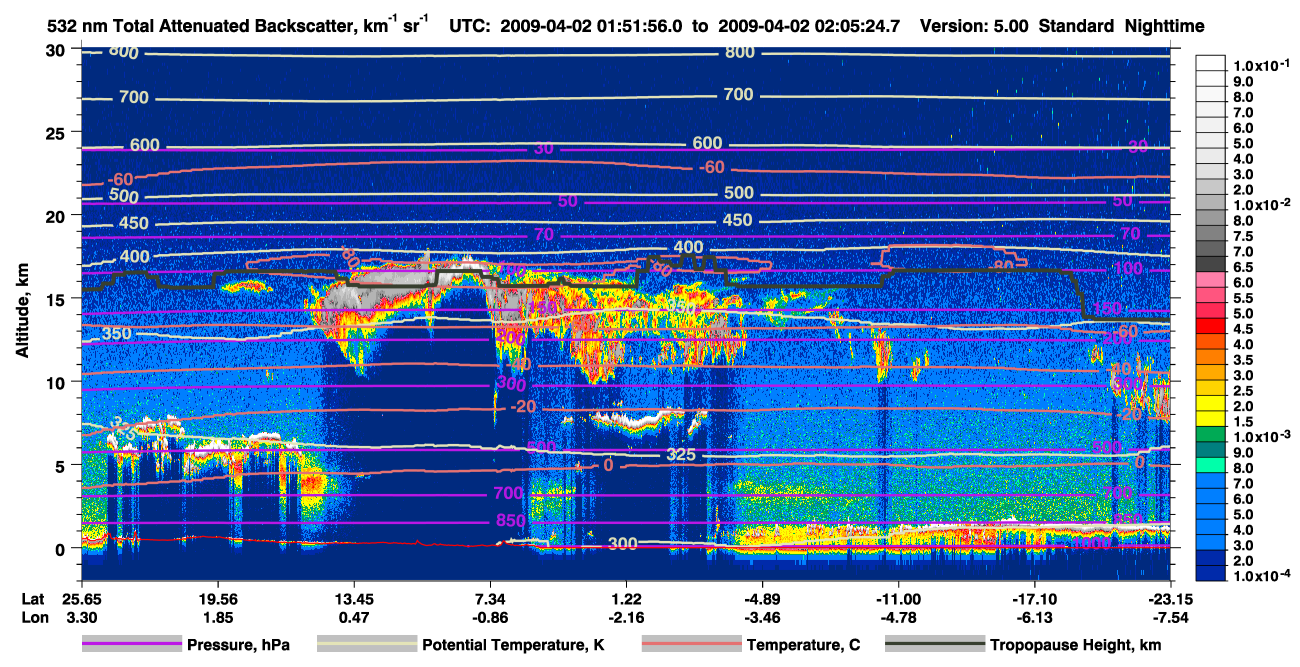1300x667 pixels.
Task: Click the 'Nighttime' word in the header
Action: [1165, 26]
